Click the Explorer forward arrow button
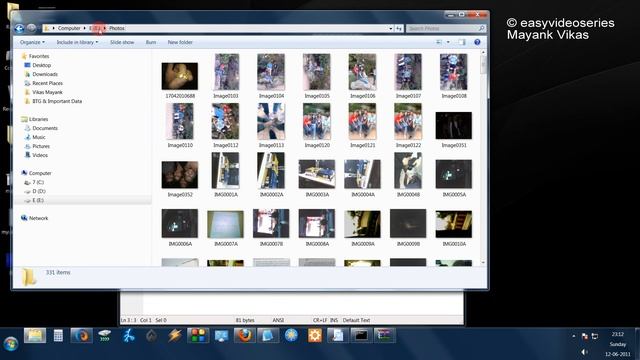 [x=31, y=28]
